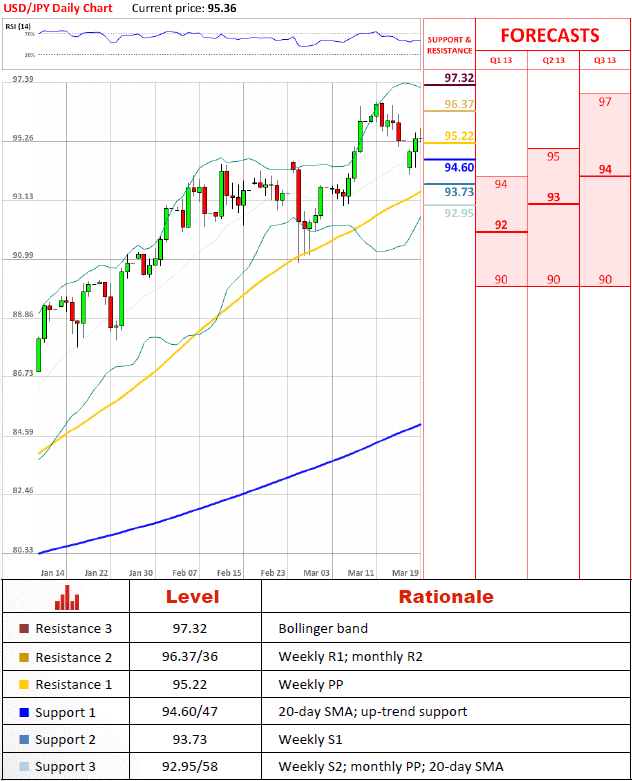This screenshot has height=781, width=632.
Task: Click the Mar 03 date axis label
Action: 317,573
